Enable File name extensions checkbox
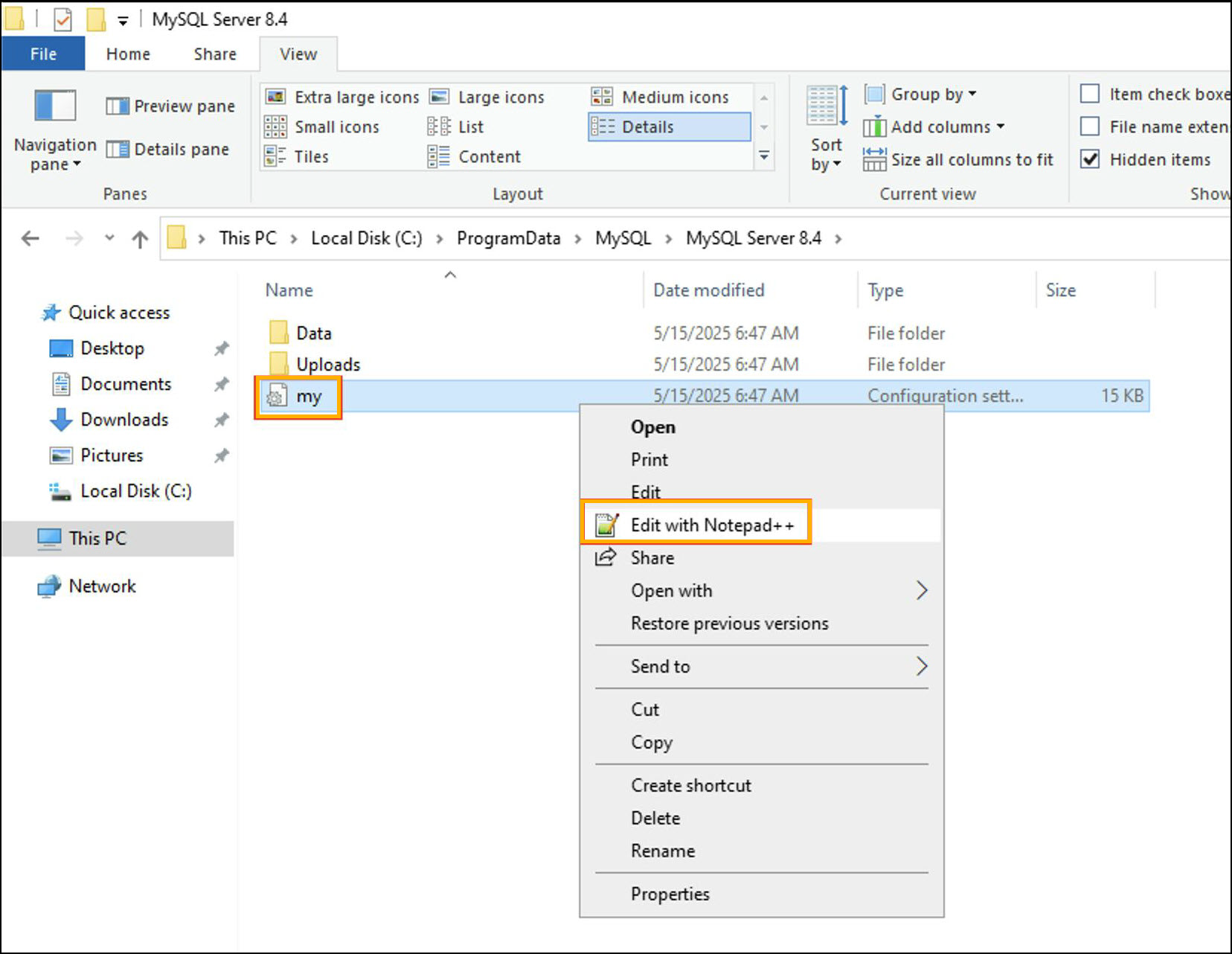Screen dimensions: 1232x954 click(1090, 127)
